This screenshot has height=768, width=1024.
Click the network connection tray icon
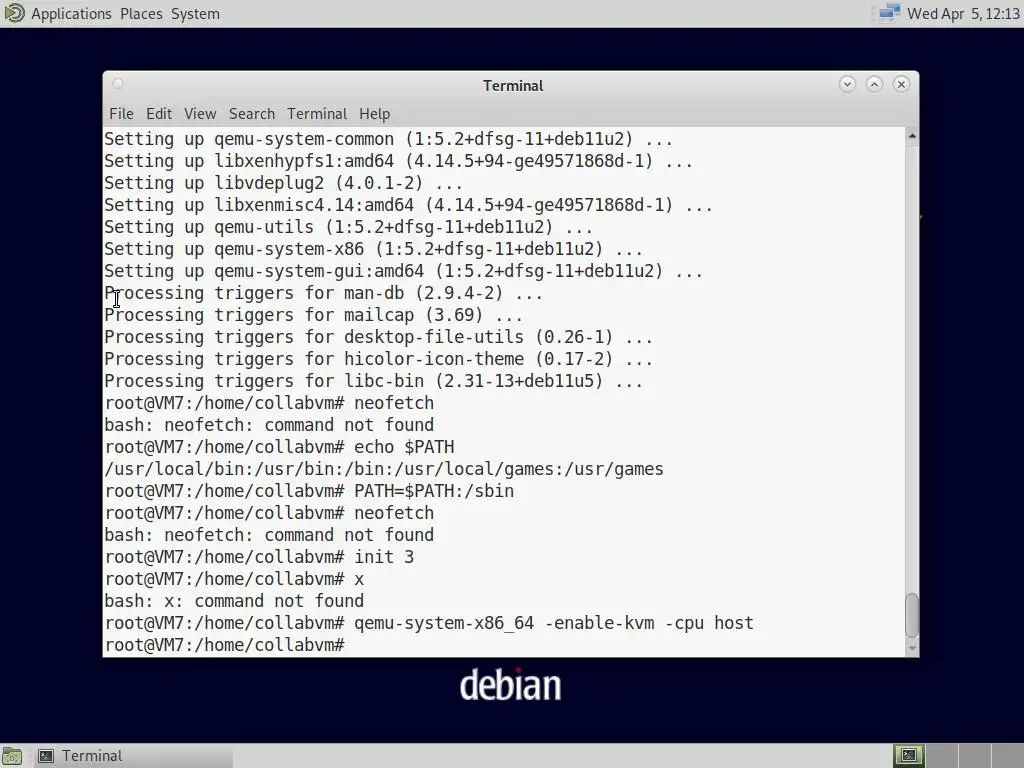pyautogui.click(x=889, y=13)
